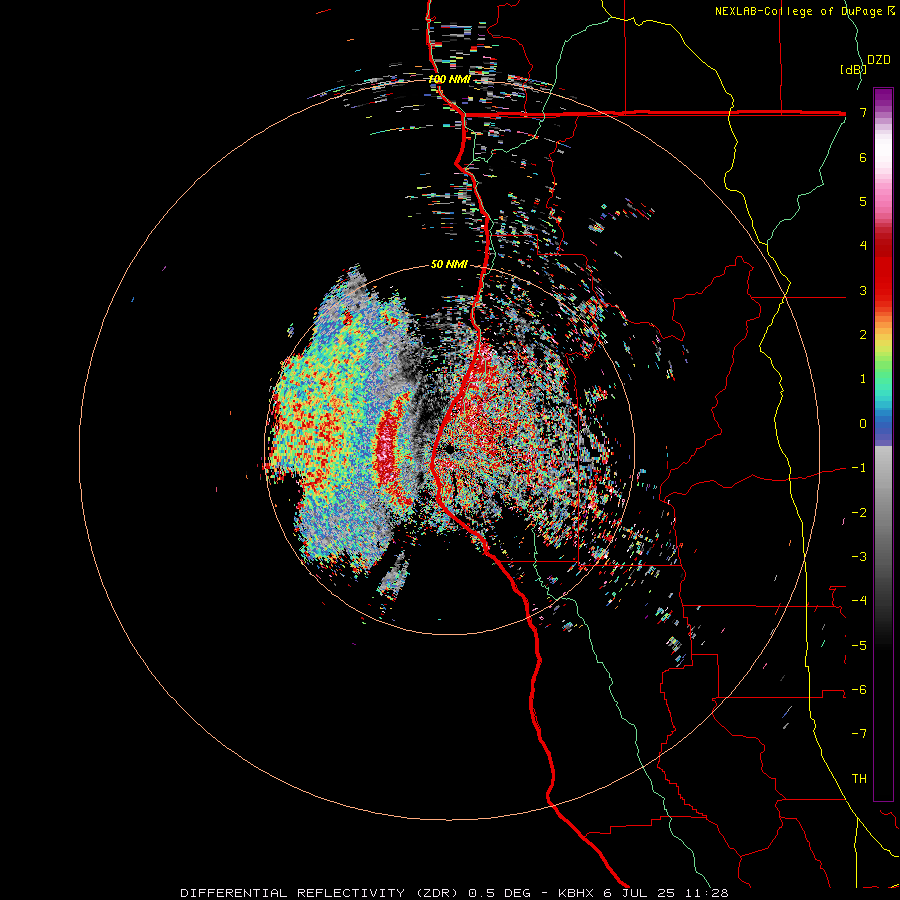The image size is (900, 900).
Task: Click the legend value 4
Action: (863, 246)
